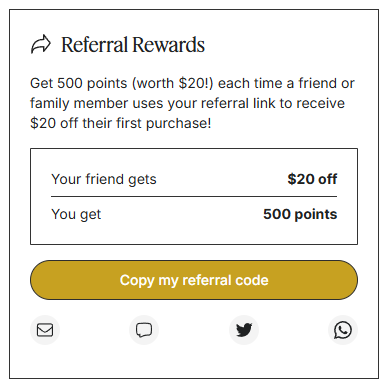388x386 pixels.
Task: Click the share arrow icon beside Referral Rewards
Action: (41, 44)
